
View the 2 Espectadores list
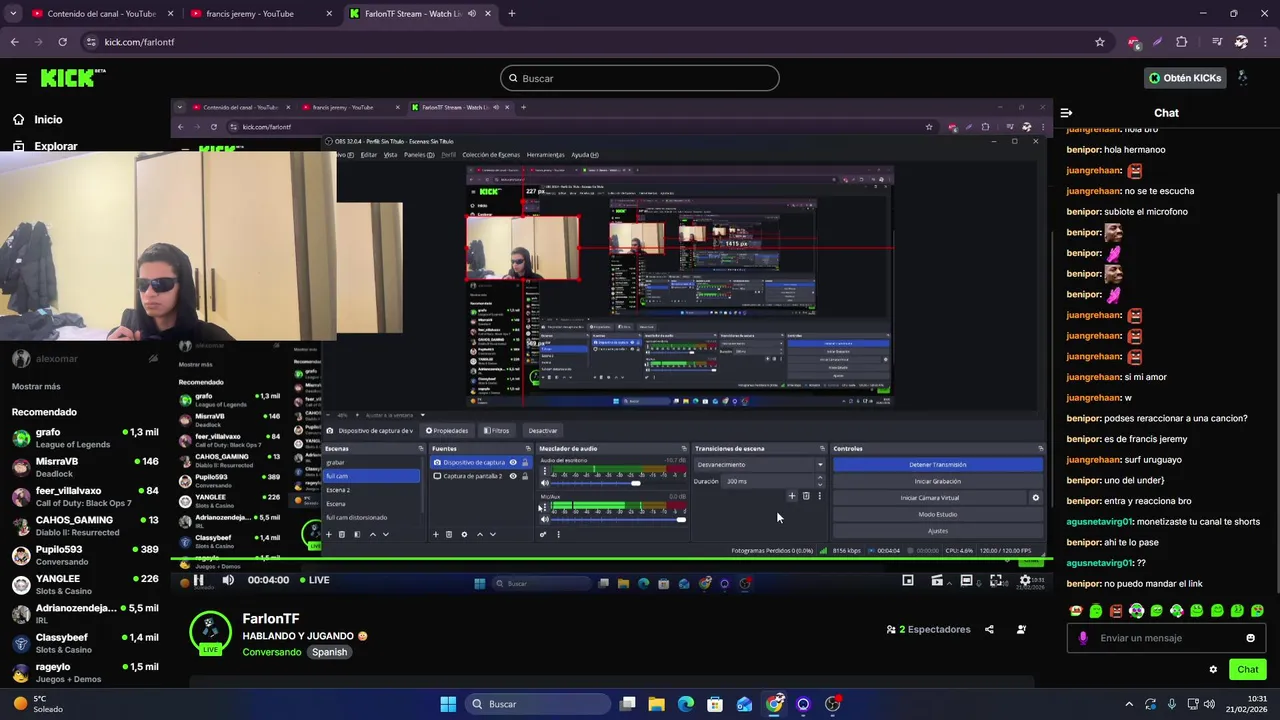point(928,630)
